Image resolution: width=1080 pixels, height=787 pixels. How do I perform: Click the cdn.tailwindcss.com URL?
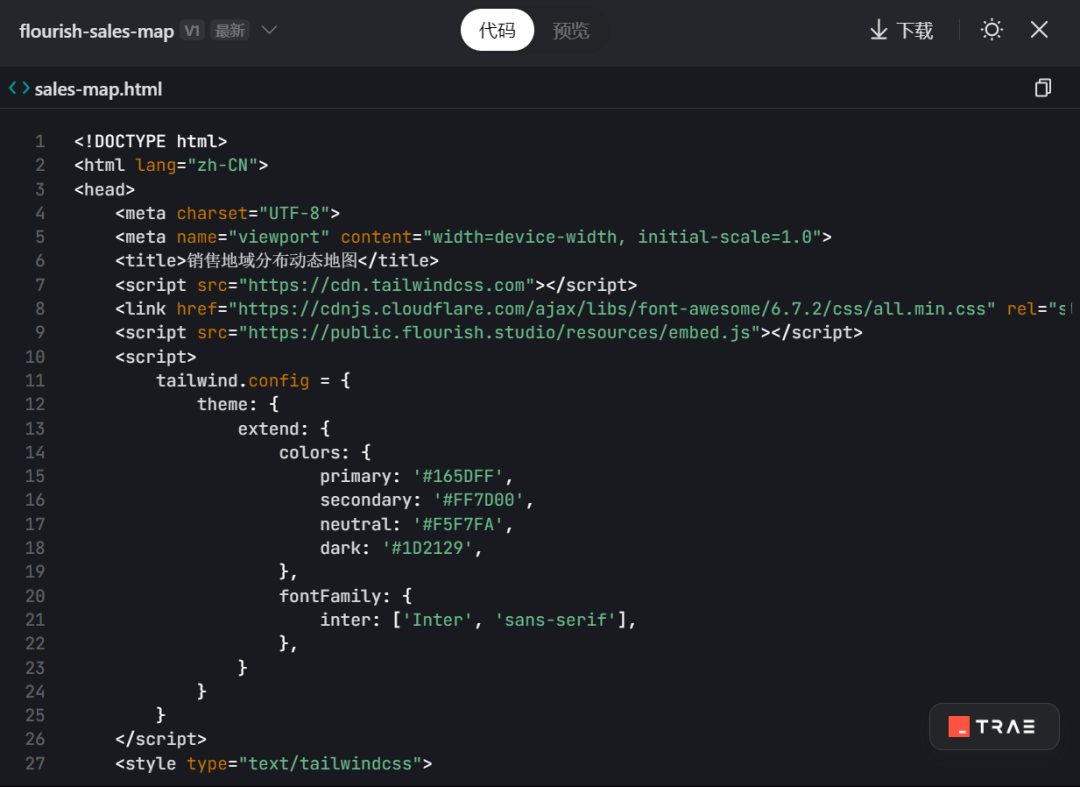click(x=386, y=285)
